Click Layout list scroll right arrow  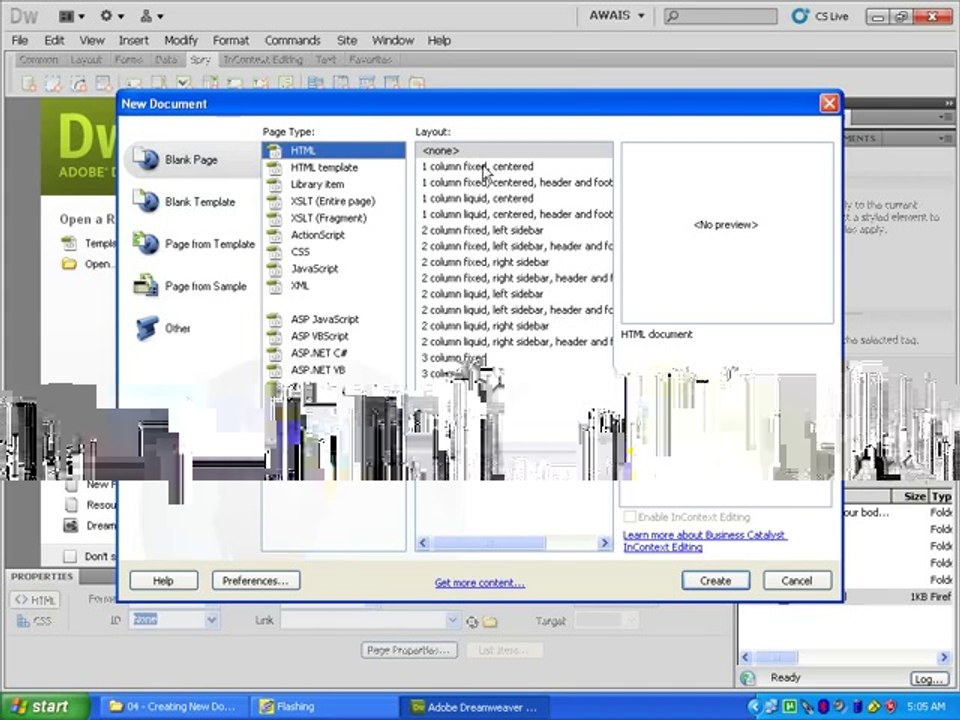(605, 543)
